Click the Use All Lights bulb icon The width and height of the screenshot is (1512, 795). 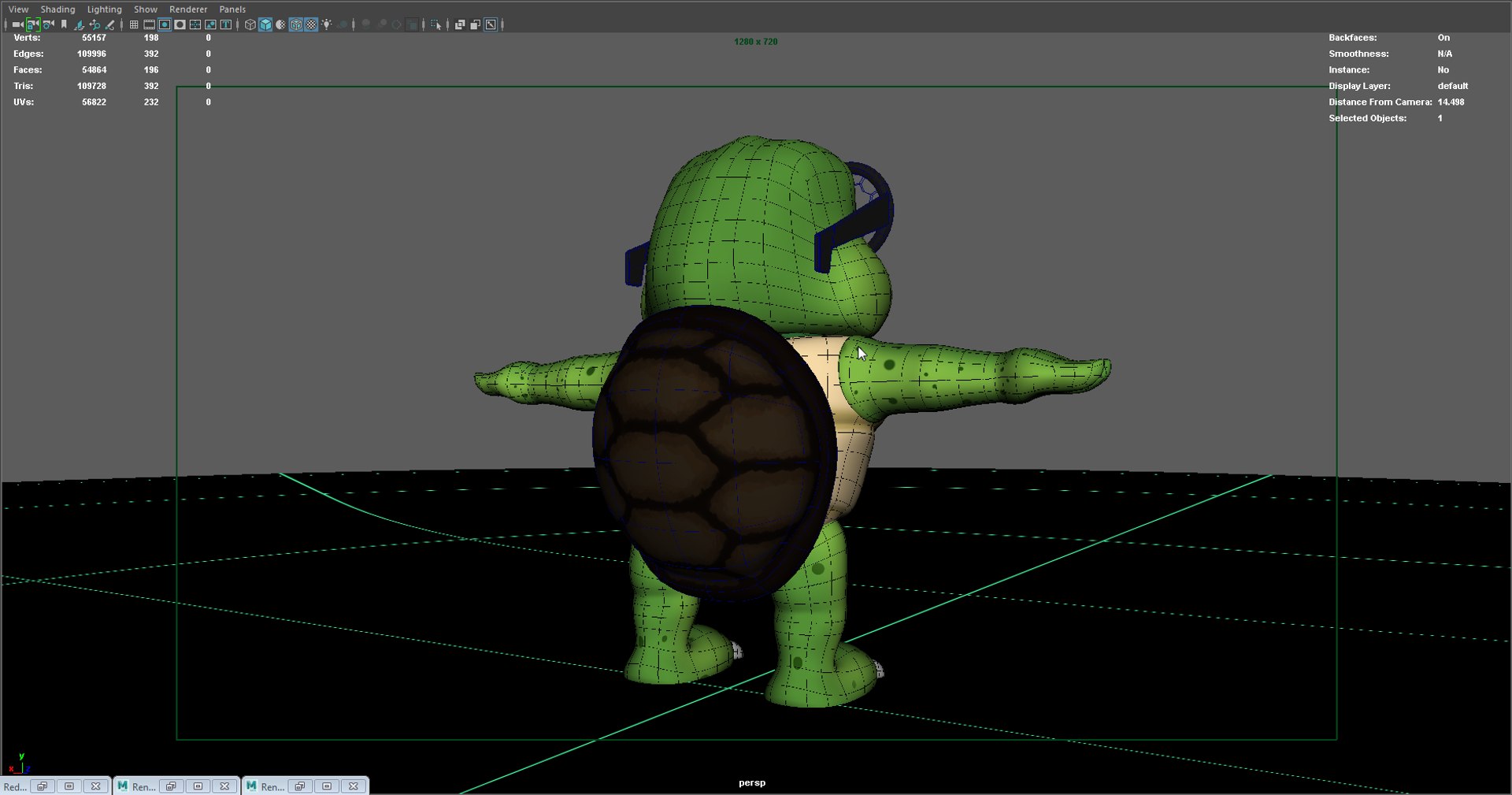point(327,24)
